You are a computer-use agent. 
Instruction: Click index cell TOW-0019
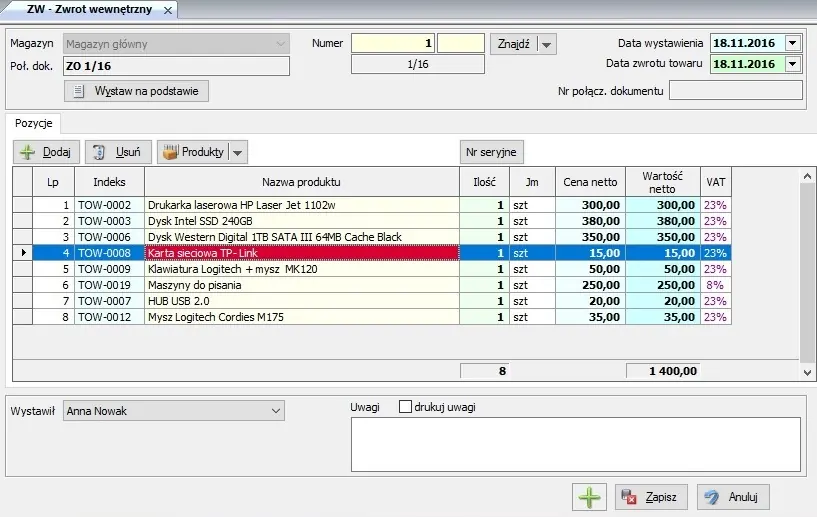click(109, 285)
